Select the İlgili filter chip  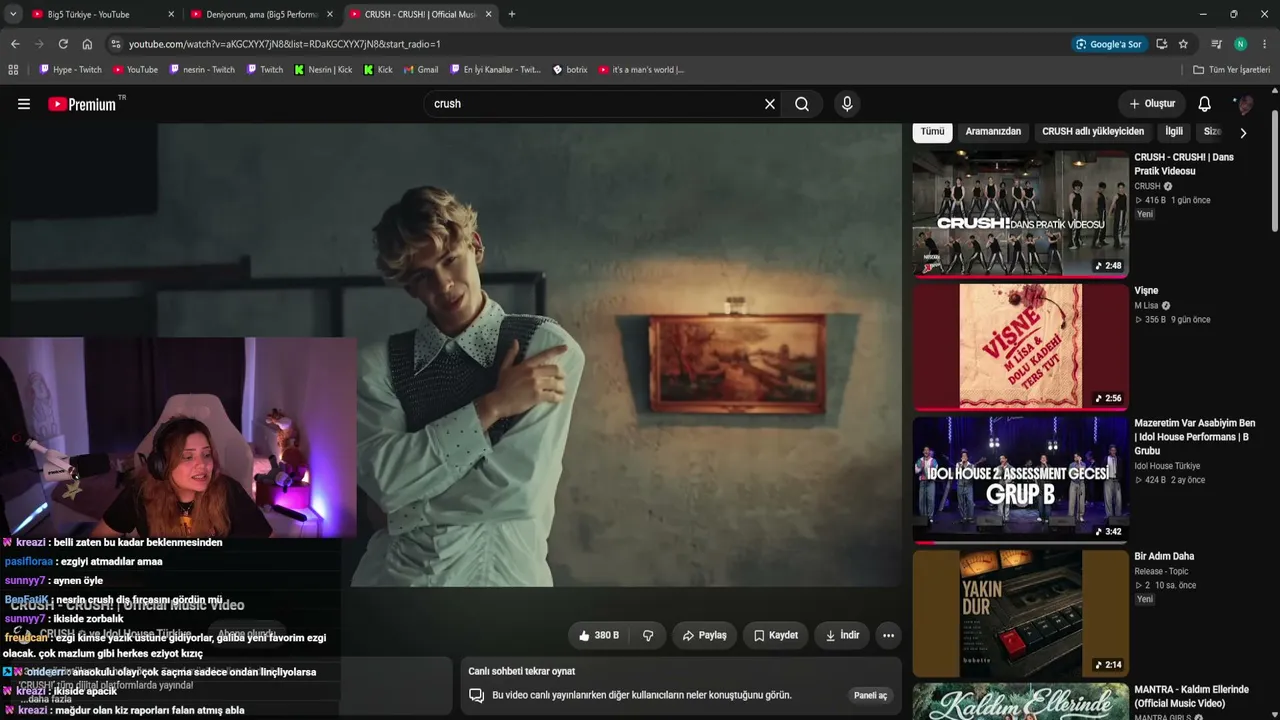click(x=1174, y=132)
